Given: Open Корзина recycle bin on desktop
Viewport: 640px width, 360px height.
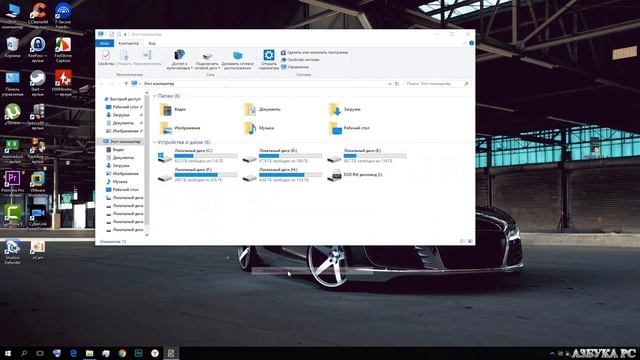Looking at the screenshot, I should click(12, 47).
